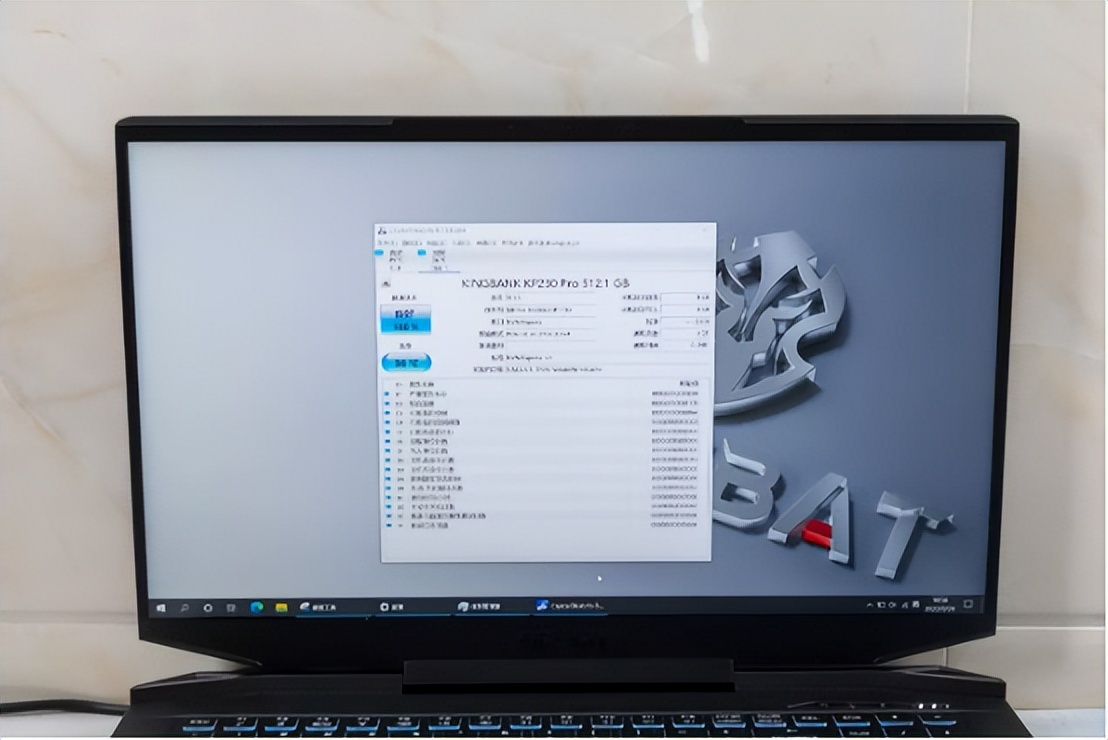Open Task View from the taskbar

[231, 608]
